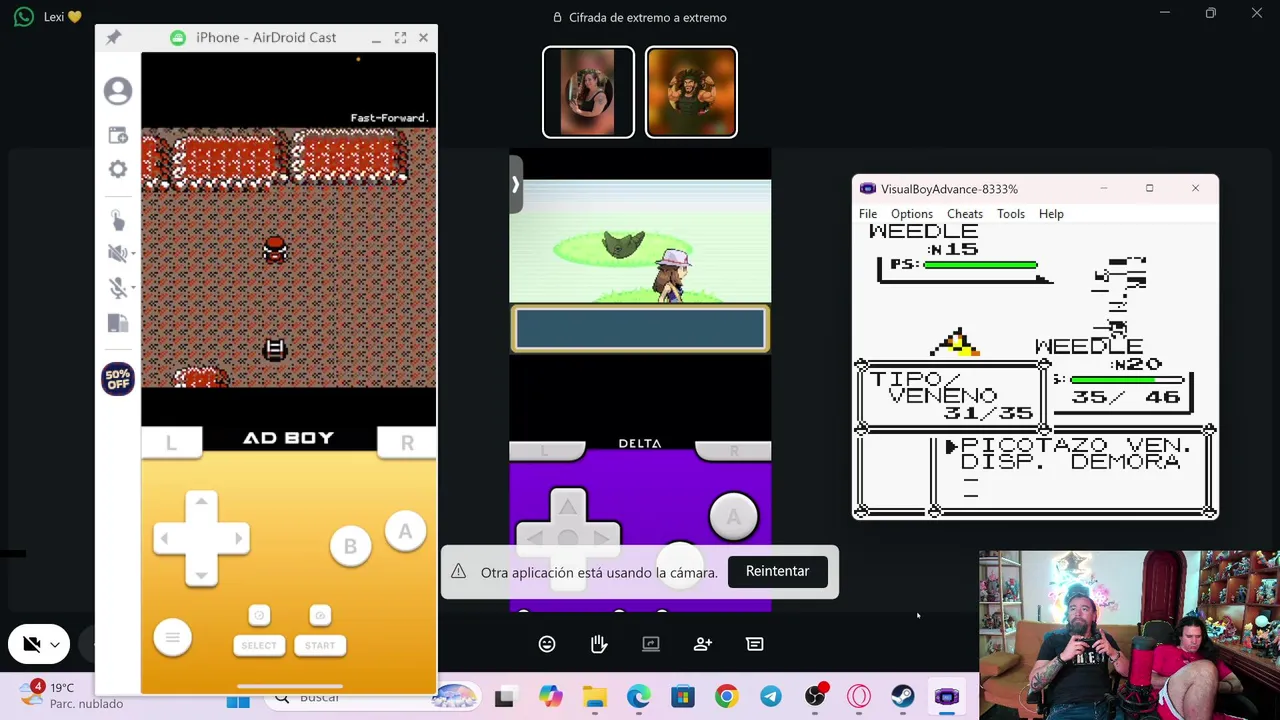Select PICOTAZO VEN. move in the battle menu
Viewport: 1280px width, 720px height.
tap(1075, 446)
